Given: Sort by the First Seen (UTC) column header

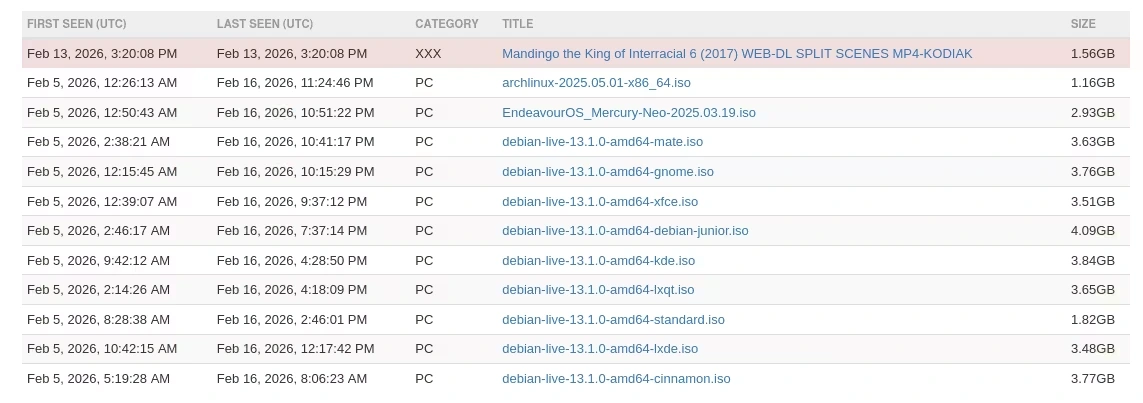Looking at the screenshot, I should coord(77,24).
